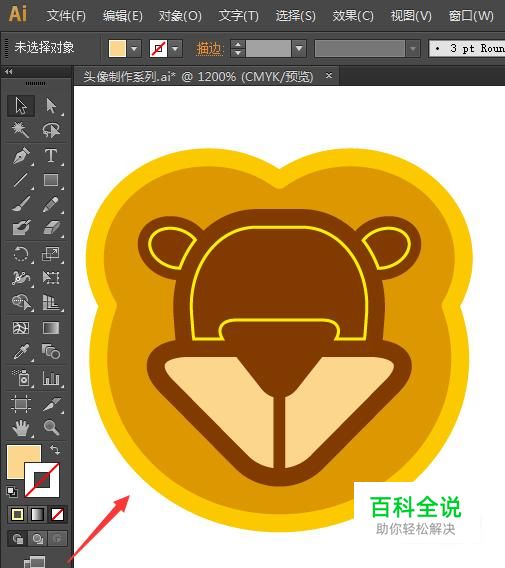Click stroke none swatch in control bar

click(x=158, y=49)
